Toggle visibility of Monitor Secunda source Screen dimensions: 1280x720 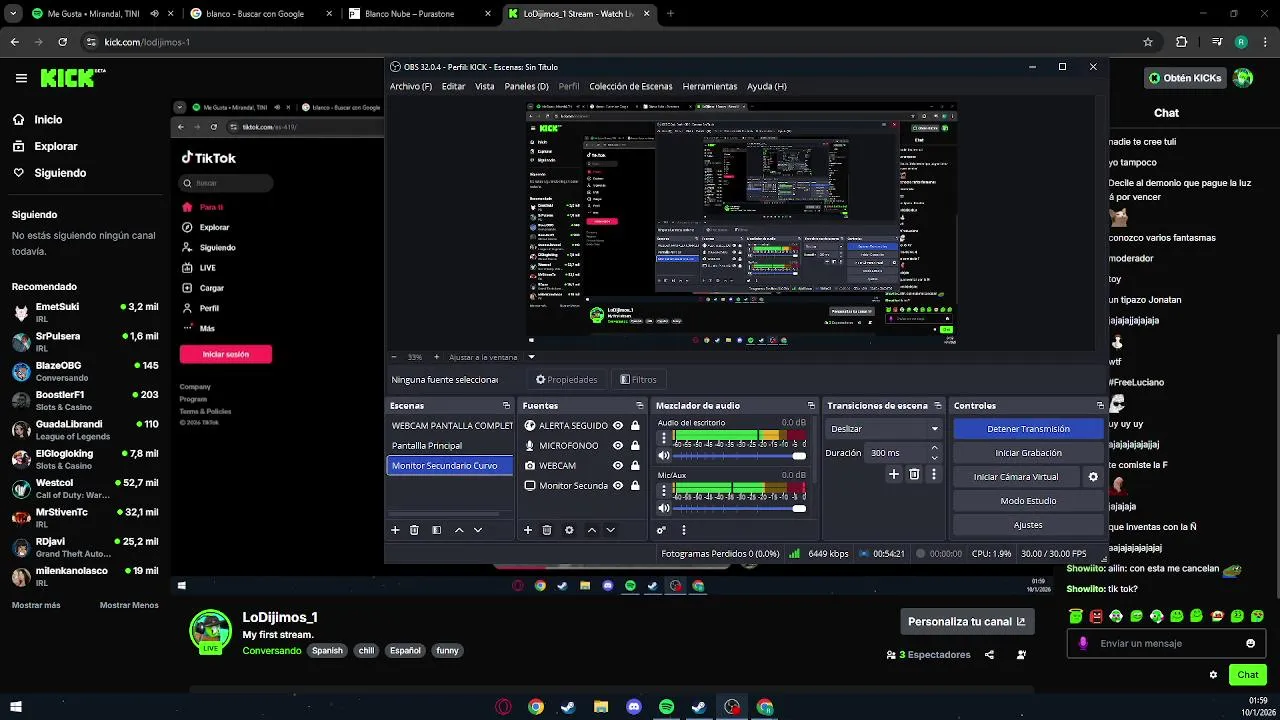618,486
